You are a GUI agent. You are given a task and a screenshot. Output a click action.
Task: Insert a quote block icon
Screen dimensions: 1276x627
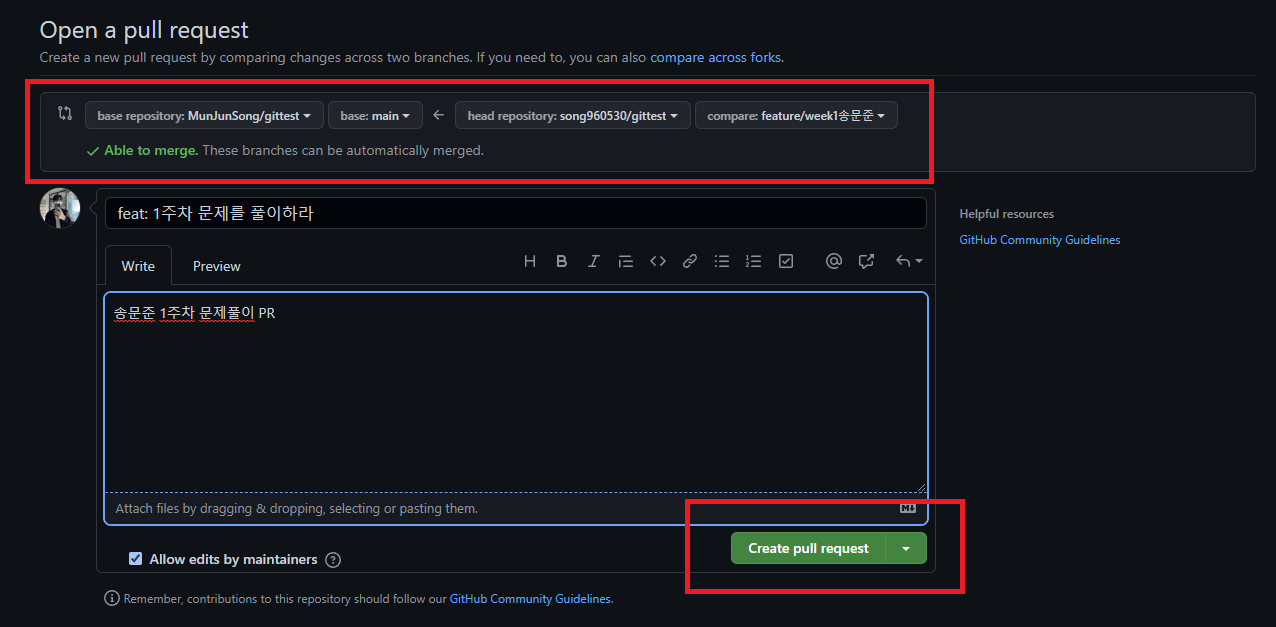[626, 261]
